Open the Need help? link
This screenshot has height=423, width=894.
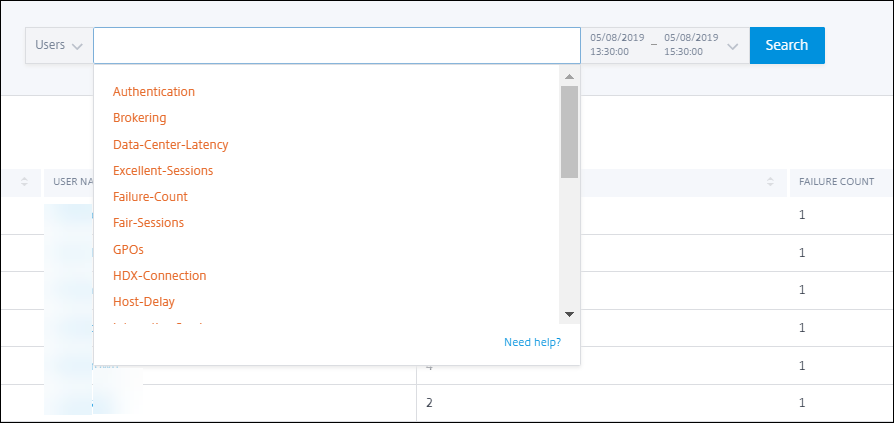pos(533,342)
